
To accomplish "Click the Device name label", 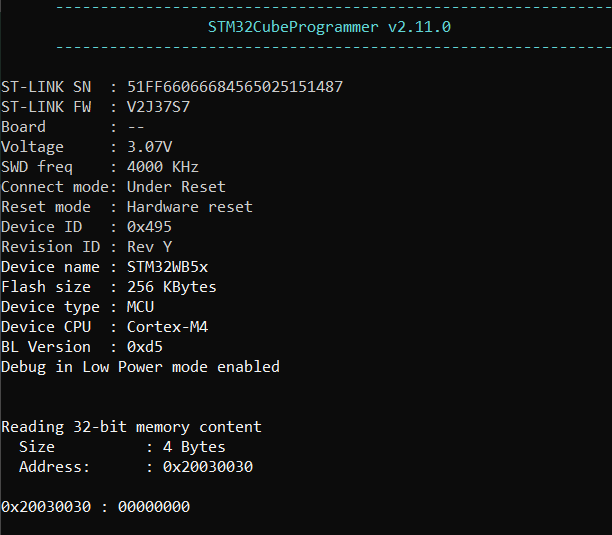I will pyautogui.click(x=50, y=267).
